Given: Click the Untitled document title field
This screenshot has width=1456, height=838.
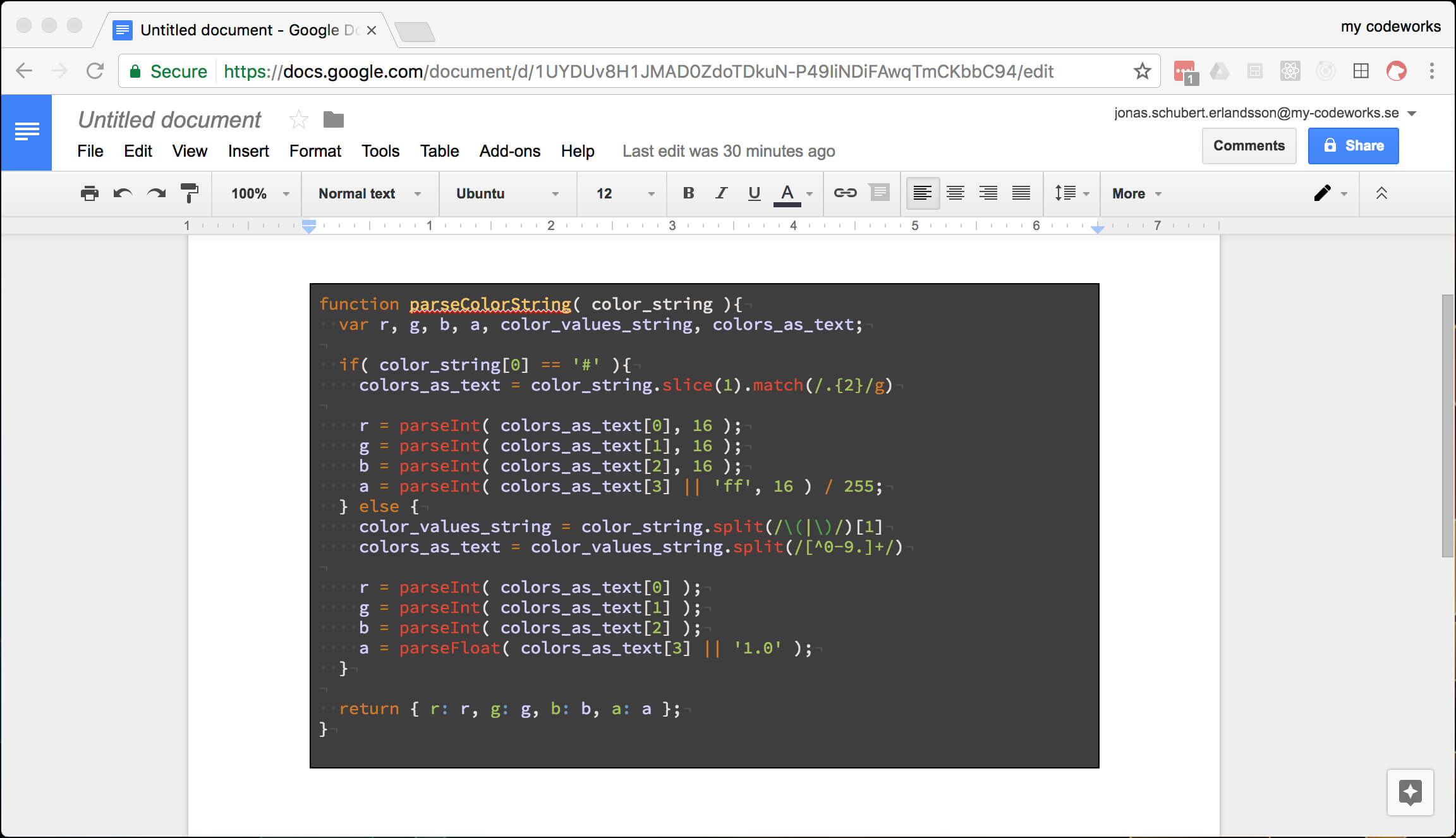Looking at the screenshot, I should (x=169, y=119).
